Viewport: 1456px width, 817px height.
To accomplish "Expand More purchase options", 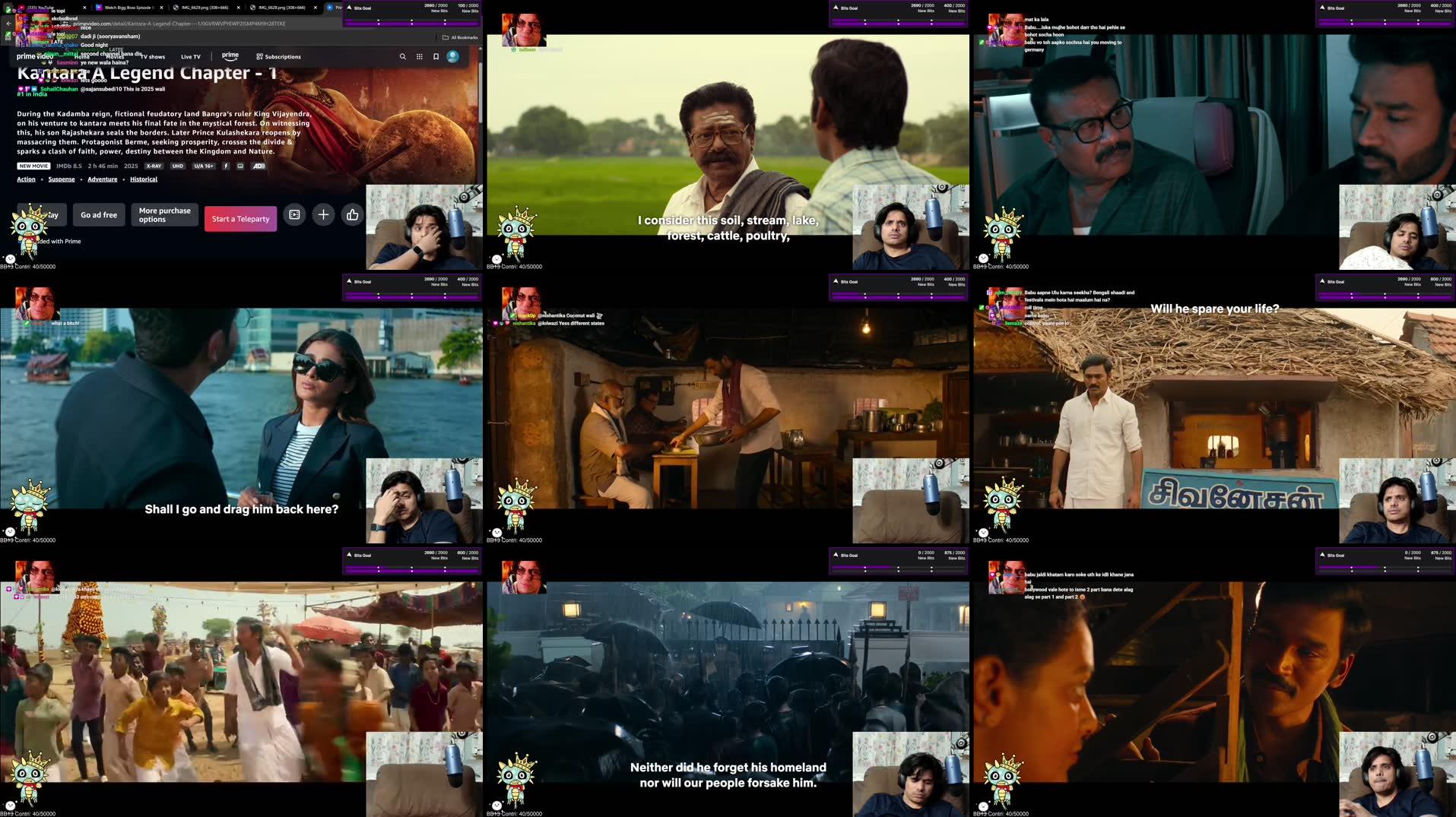I will tap(164, 215).
